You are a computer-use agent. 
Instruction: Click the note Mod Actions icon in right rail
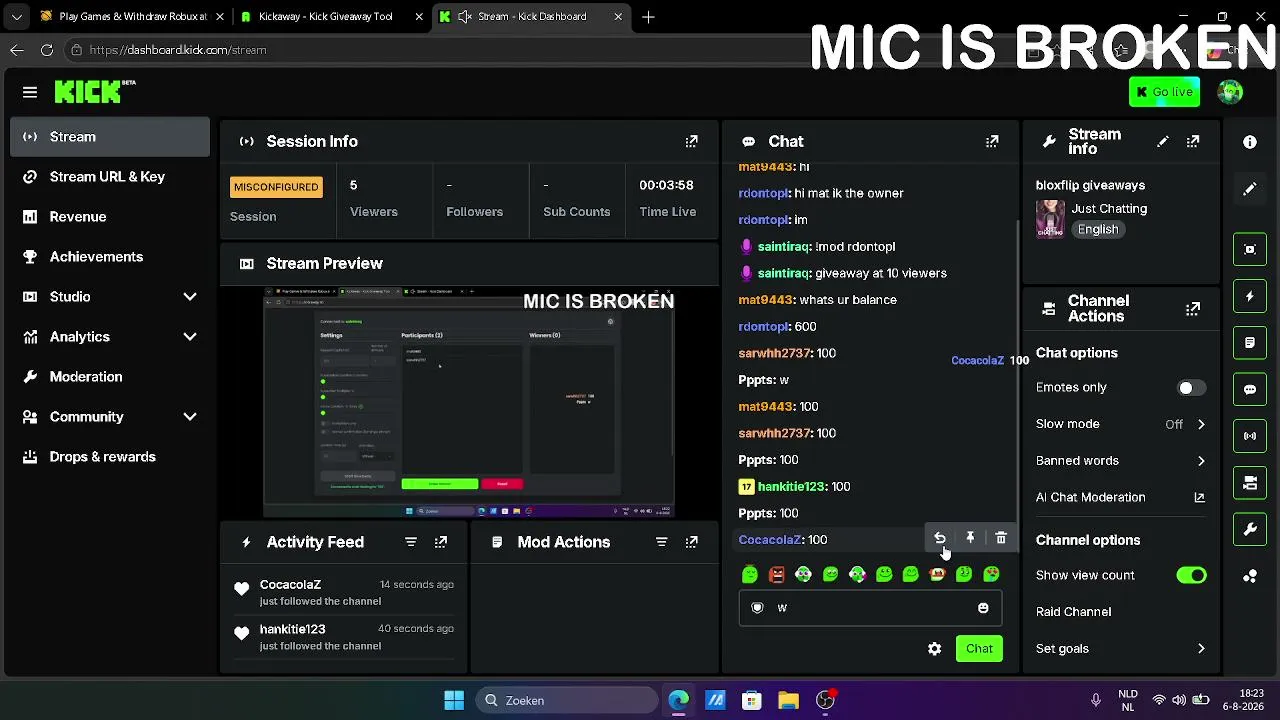point(1250,343)
